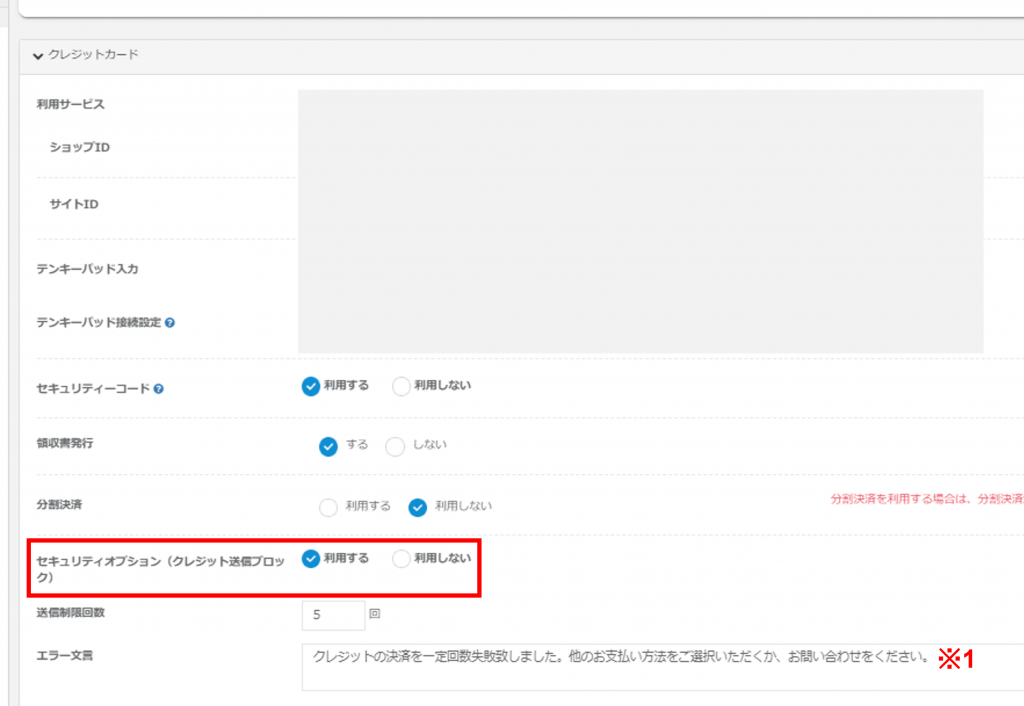Focus the 送信制限回数 number field

pos(333,615)
